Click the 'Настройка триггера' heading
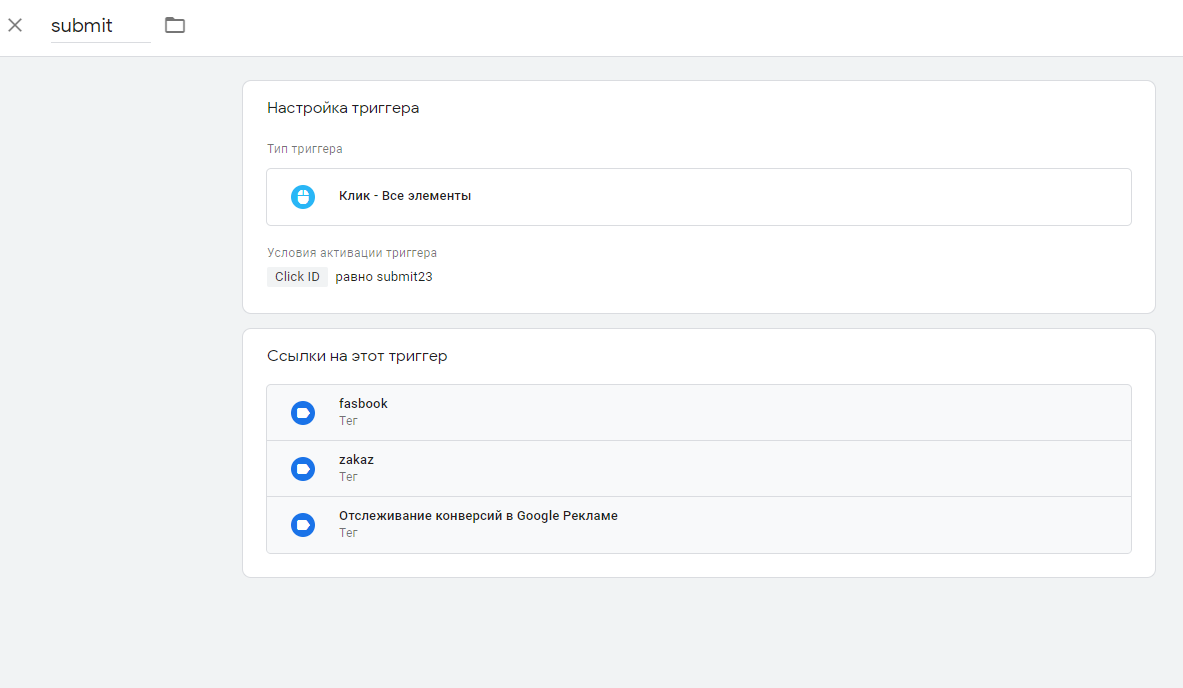Image resolution: width=1183 pixels, height=688 pixels. click(x=343, y=108)
